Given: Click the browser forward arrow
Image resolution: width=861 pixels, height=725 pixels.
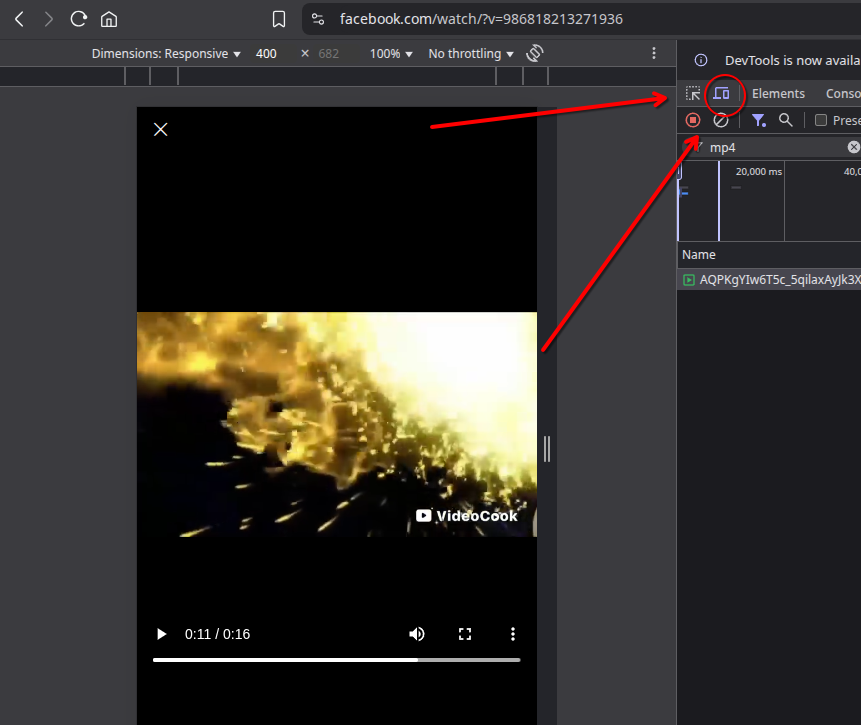Looking at the screenshot, I should tap(49, 19).
